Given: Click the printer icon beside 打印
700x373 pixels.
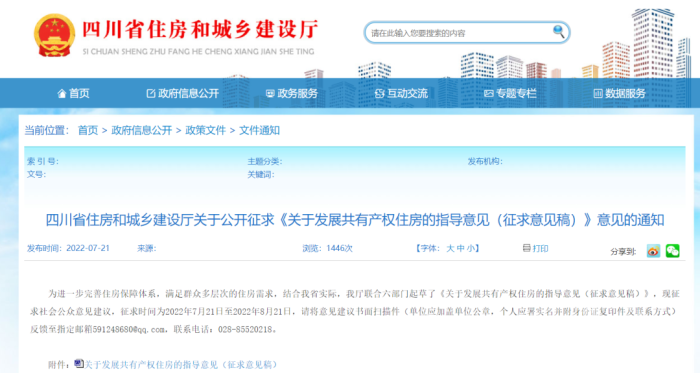Looking at the screenshot, I should pyautogui.click(x=527, y=248).
